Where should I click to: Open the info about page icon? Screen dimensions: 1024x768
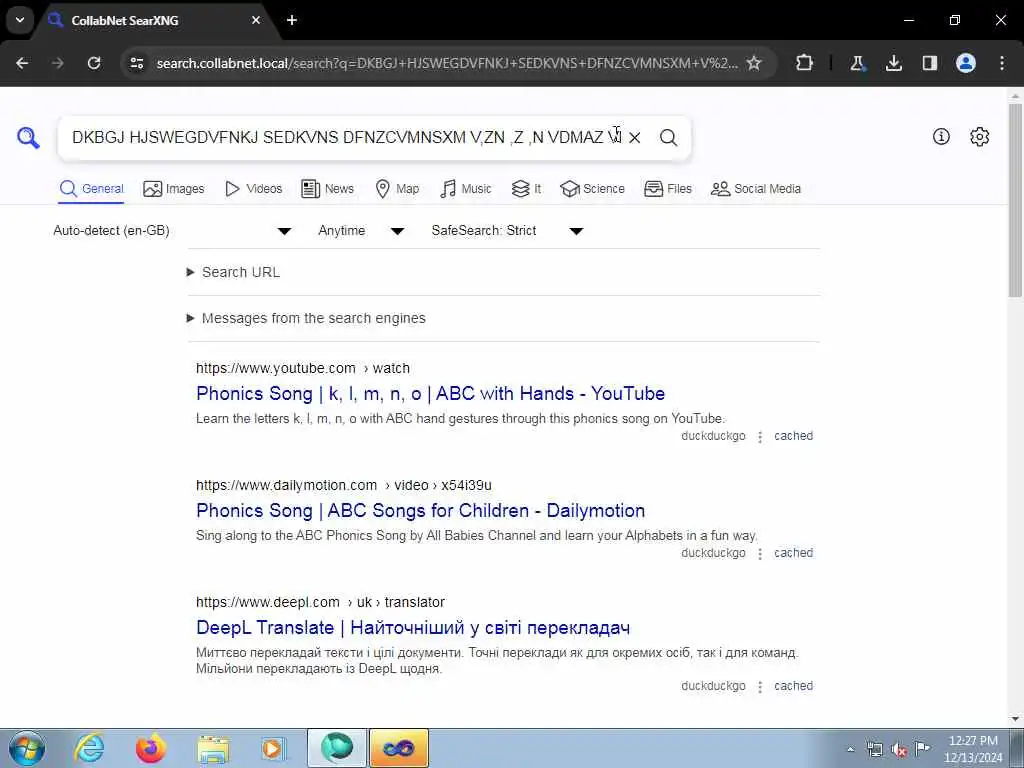tap(941, 136)
